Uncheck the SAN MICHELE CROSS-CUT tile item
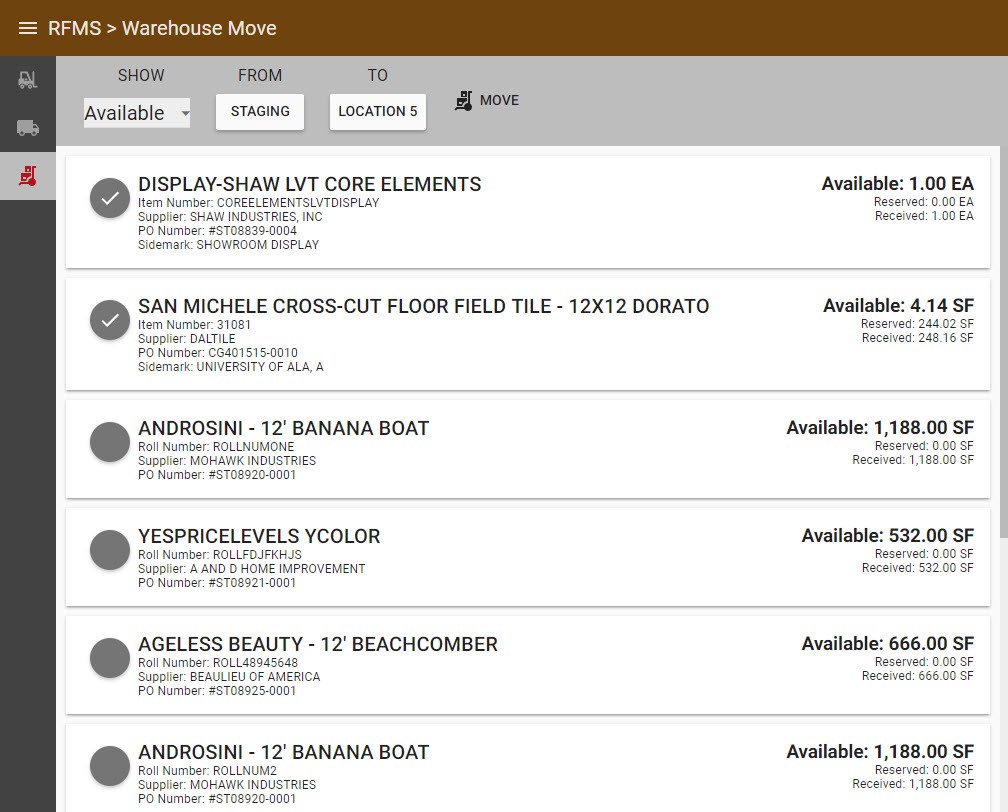The width and height of the screenshot is (1008, 812). tap(110, 320)
